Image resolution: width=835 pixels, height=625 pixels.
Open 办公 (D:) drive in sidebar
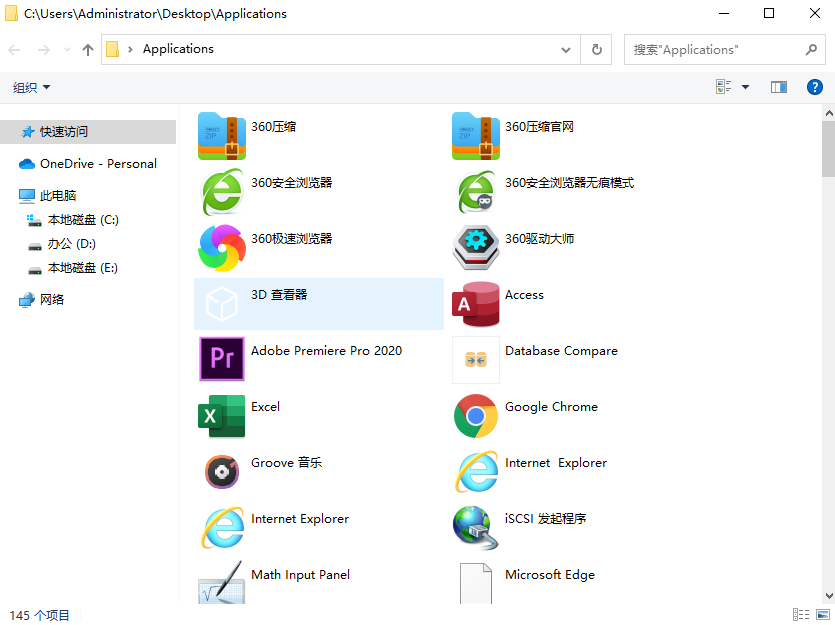click(71, 244)
